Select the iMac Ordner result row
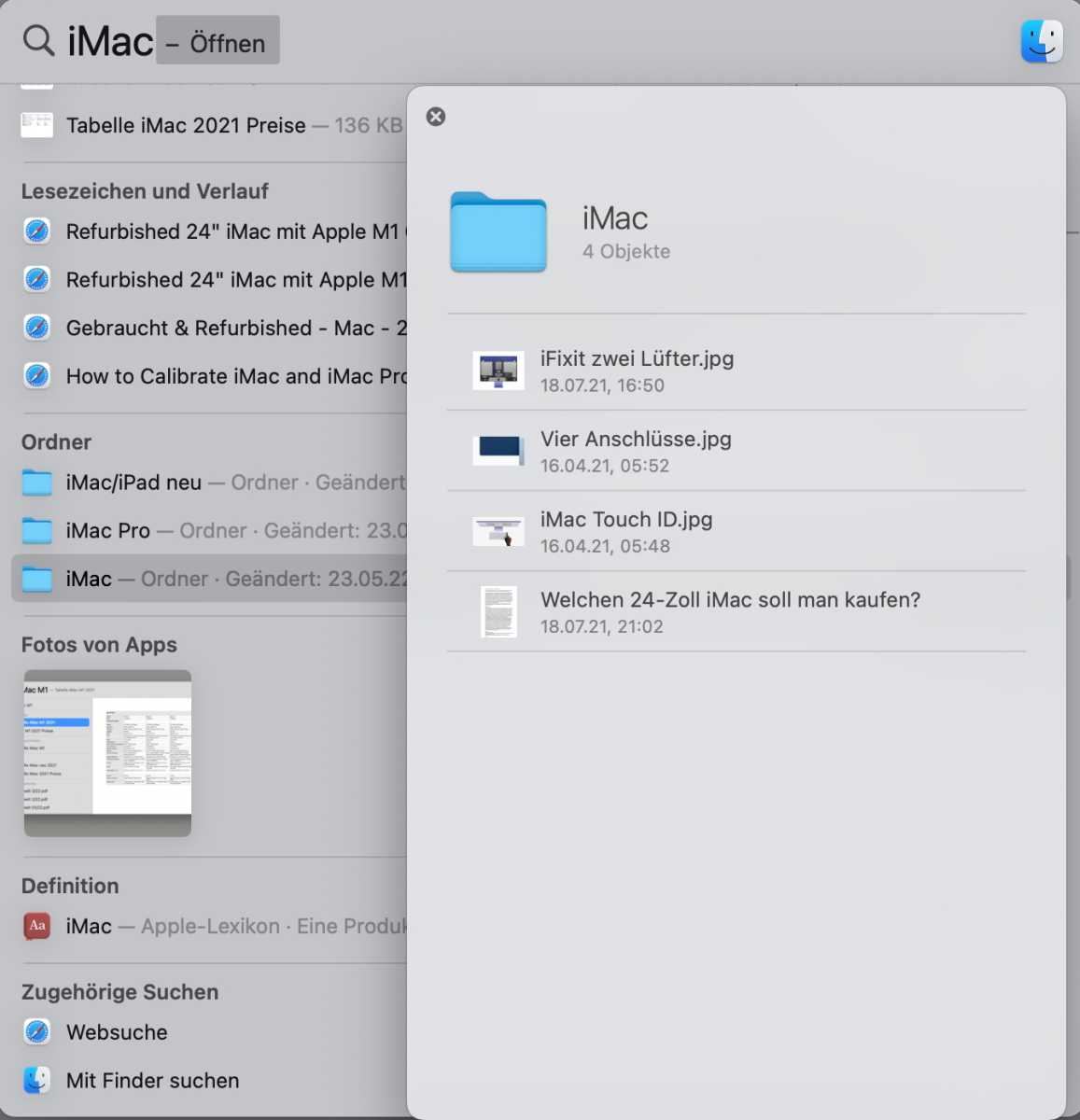Viewport: 1080px width, 1120px height. (209, 579)
